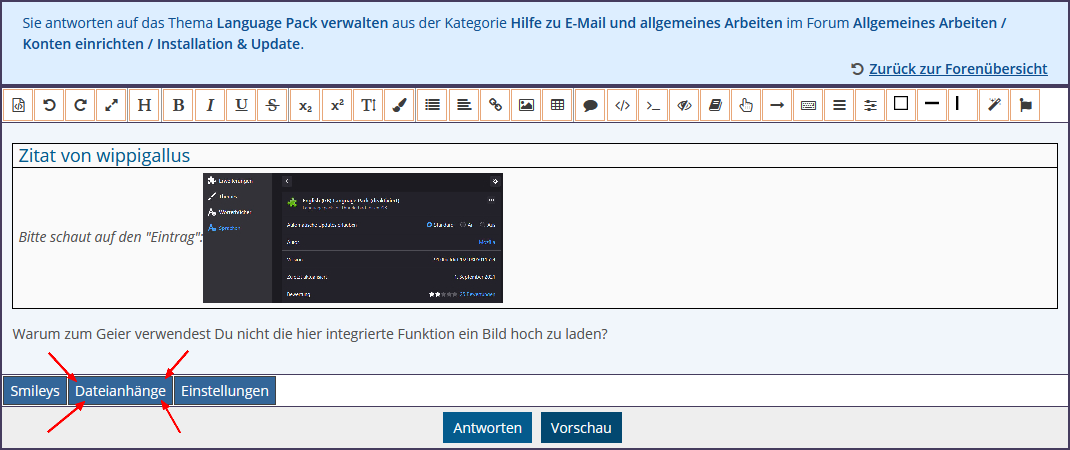This screenshot has width=1070, height=450.
Task: Insert a spoiler with crossed-eye icon
Action: coord(684,105)
